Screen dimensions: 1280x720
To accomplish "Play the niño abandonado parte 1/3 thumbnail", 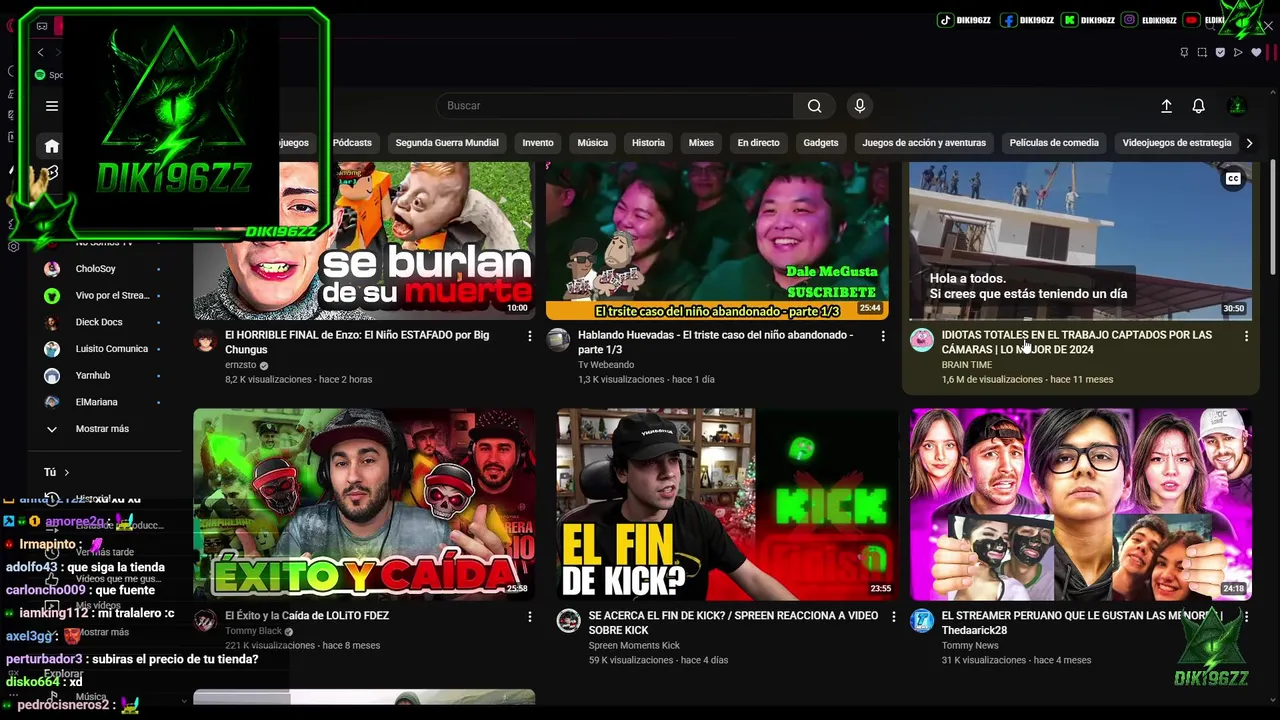I will coord(717,241).
